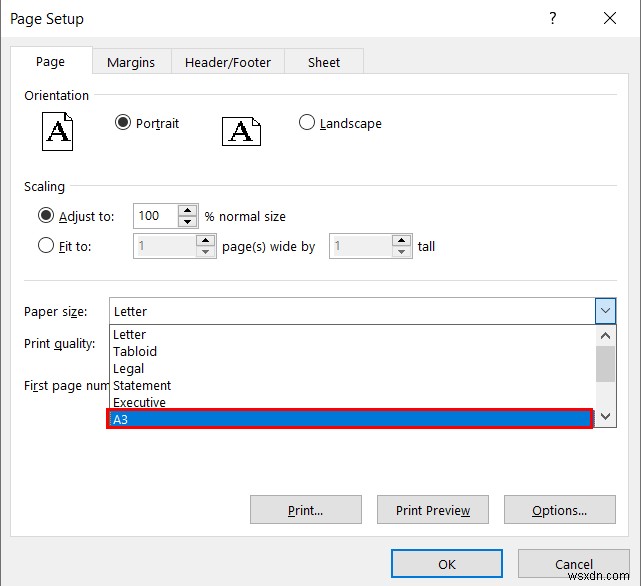Image resolution: width=641 pixels, height=586 pixels.
Task: Click the landscape page orientation icon
Action: tap(241, 131)
